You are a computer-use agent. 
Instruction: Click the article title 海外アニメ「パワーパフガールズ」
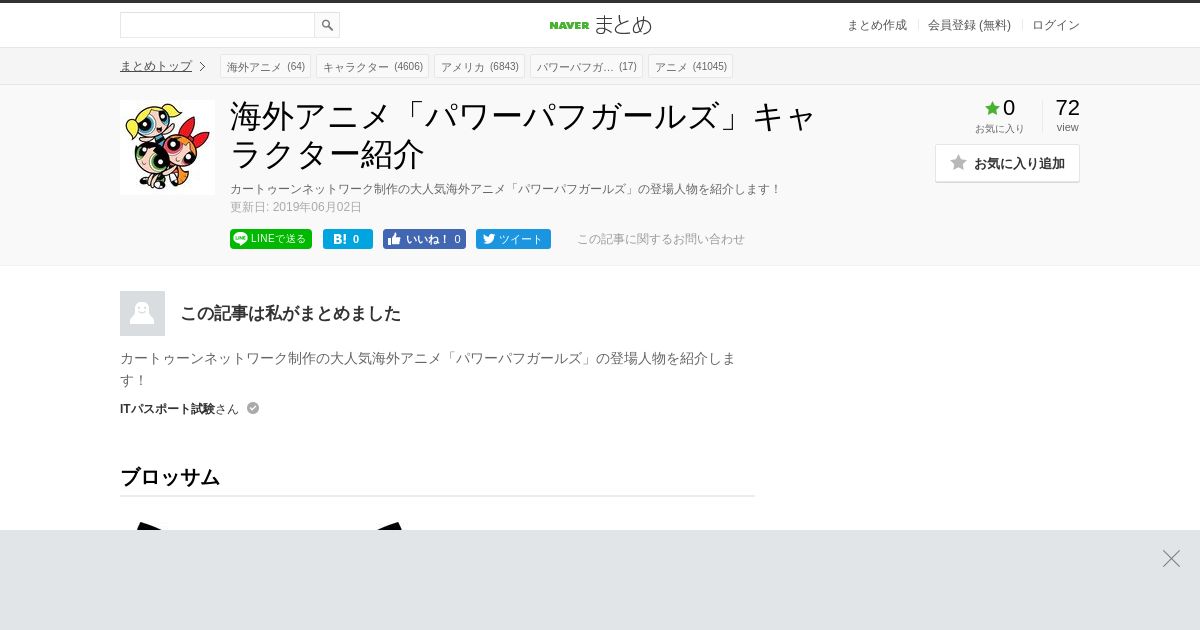click(x=523, y=135)
